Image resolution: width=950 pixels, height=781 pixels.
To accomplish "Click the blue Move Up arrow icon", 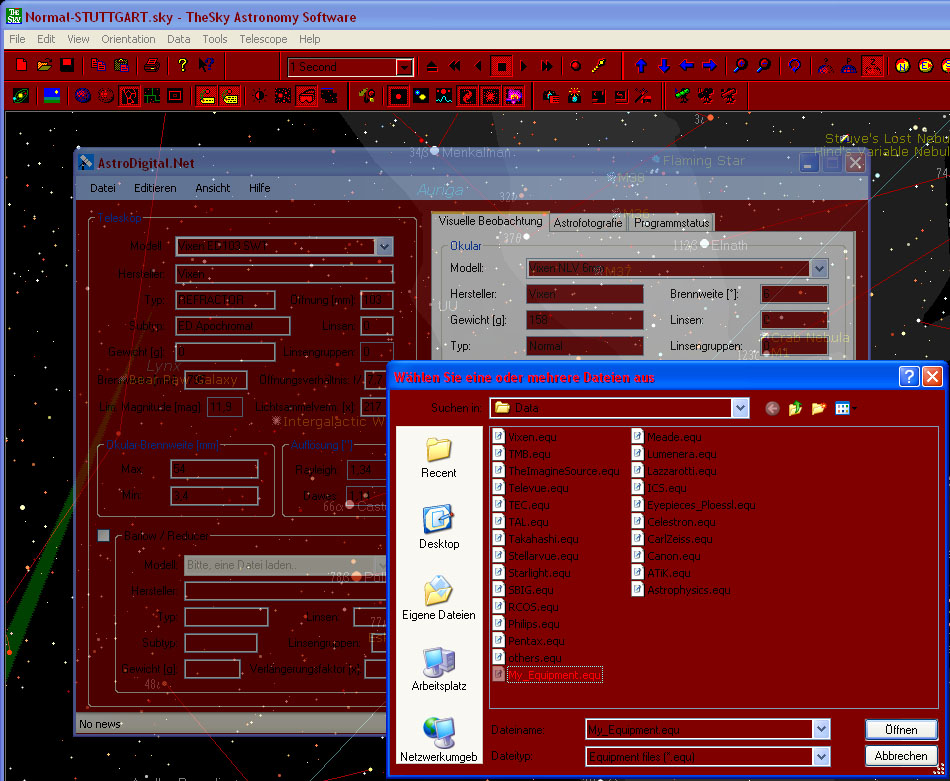I will click(641, 66).
